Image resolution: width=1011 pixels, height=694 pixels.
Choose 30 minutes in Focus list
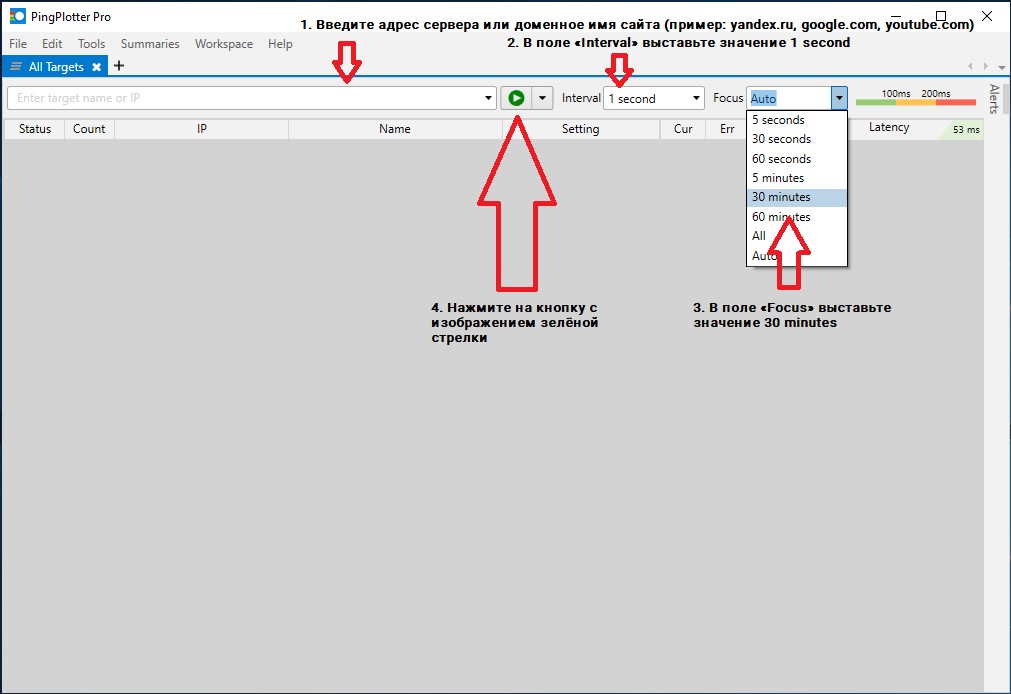(x=797, y=197)
